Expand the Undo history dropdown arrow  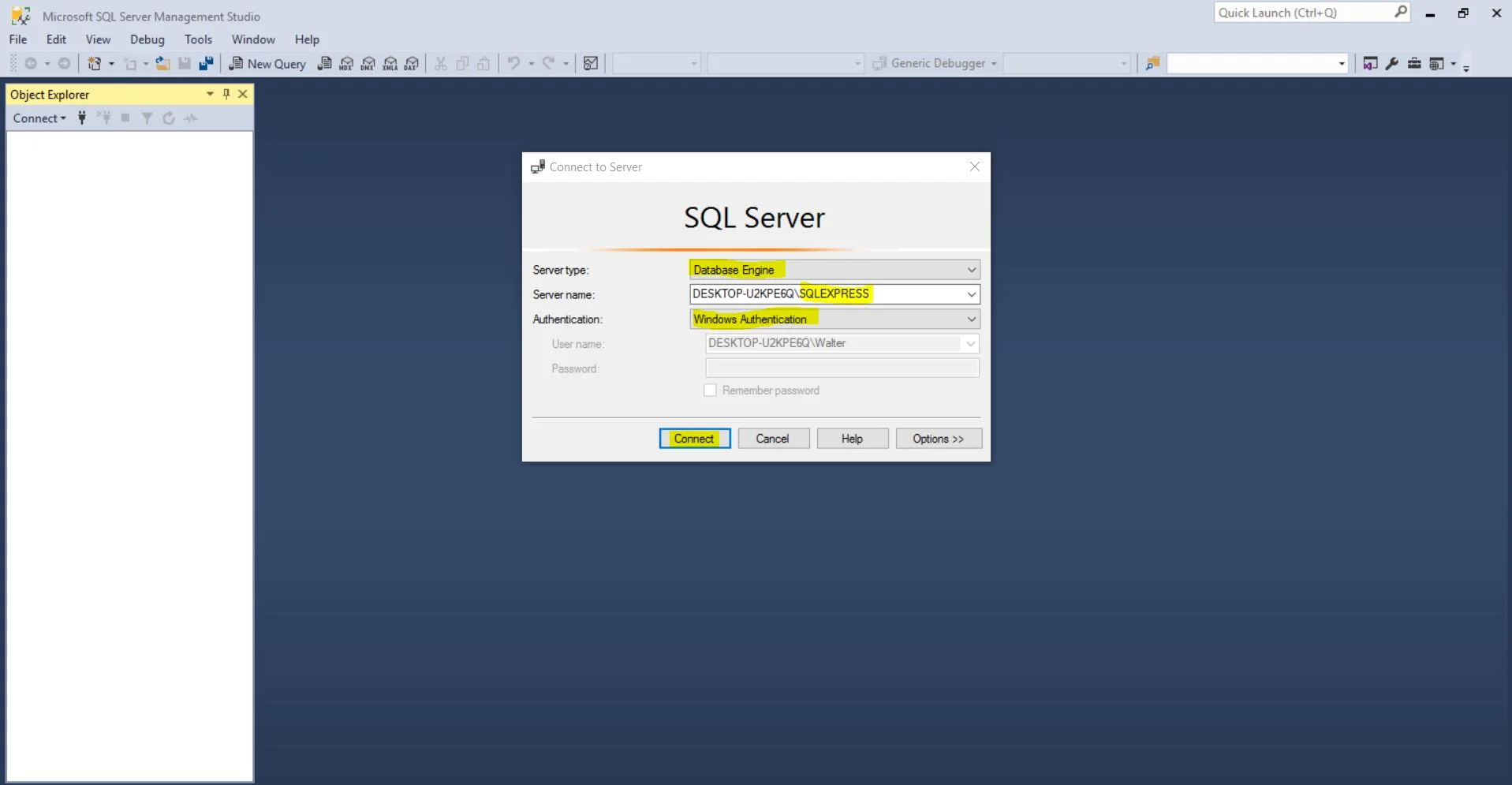click(x=531, y=64)
